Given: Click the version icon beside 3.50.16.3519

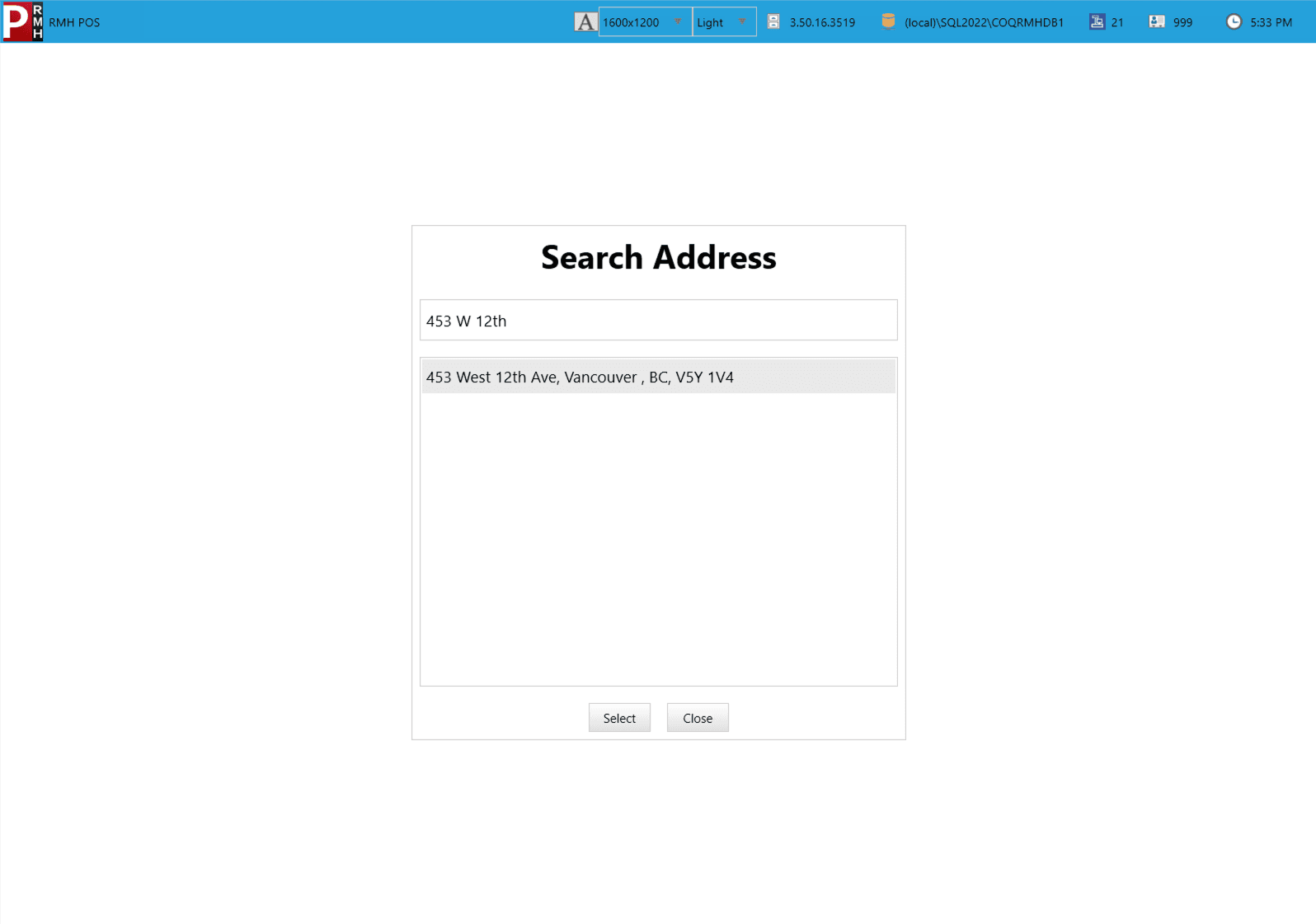Looking at the screenshot, I should click(x=773, y=22).
